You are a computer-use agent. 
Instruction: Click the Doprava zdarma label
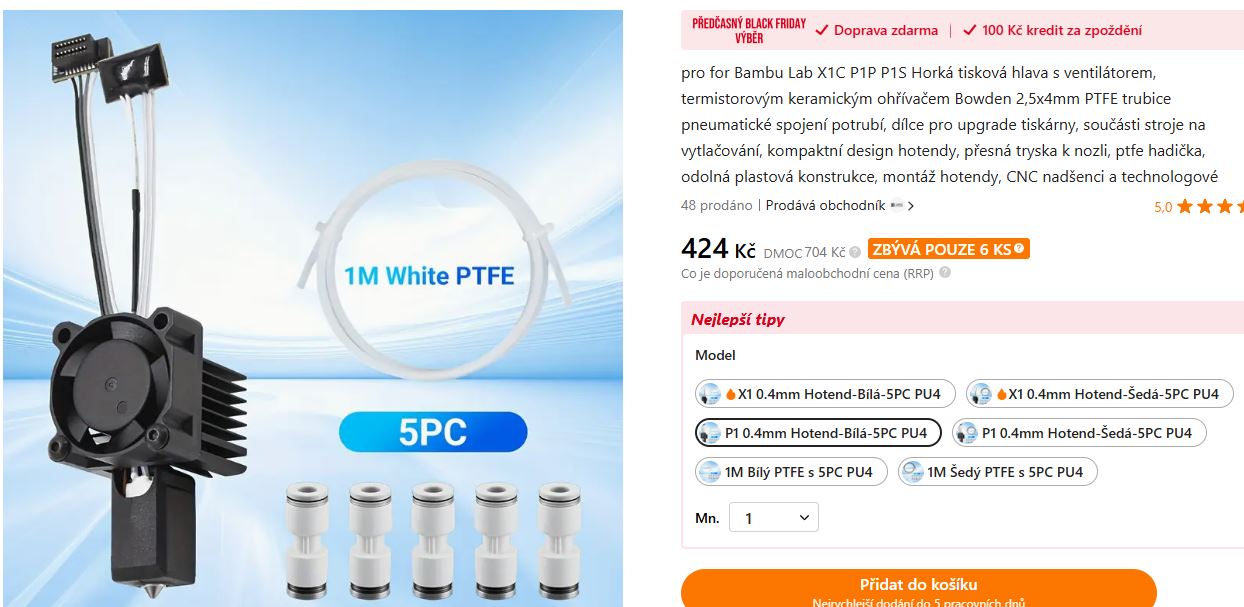(877, 31)
